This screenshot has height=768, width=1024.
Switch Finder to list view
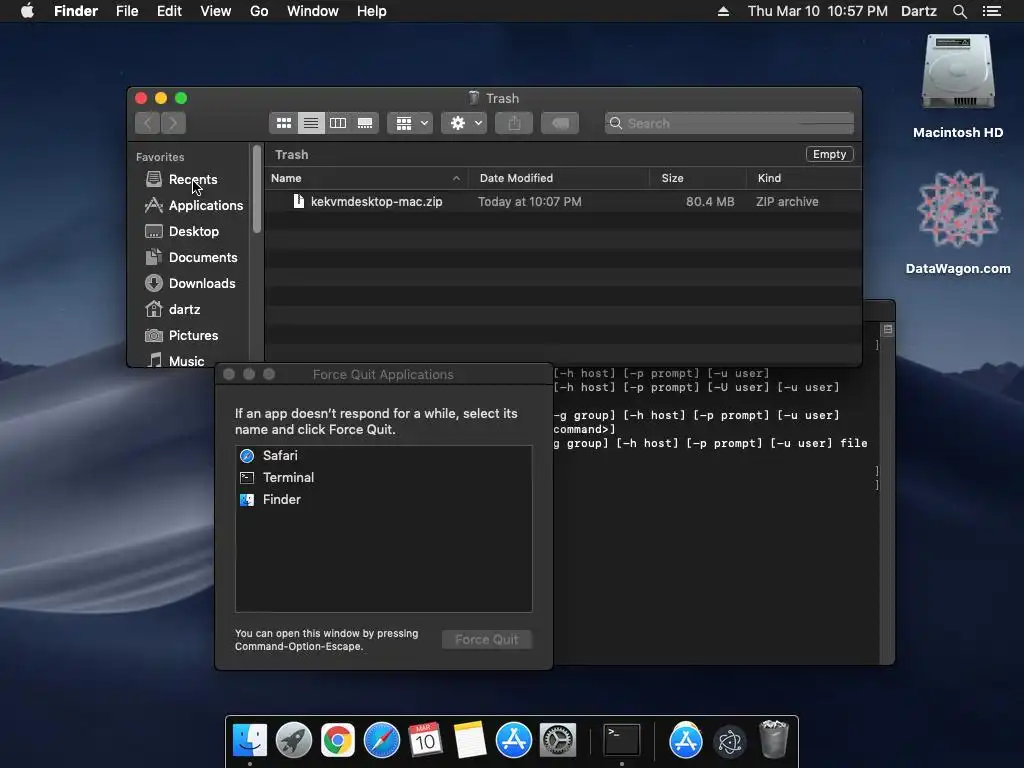pyautogui.click(x=311, y=123)
